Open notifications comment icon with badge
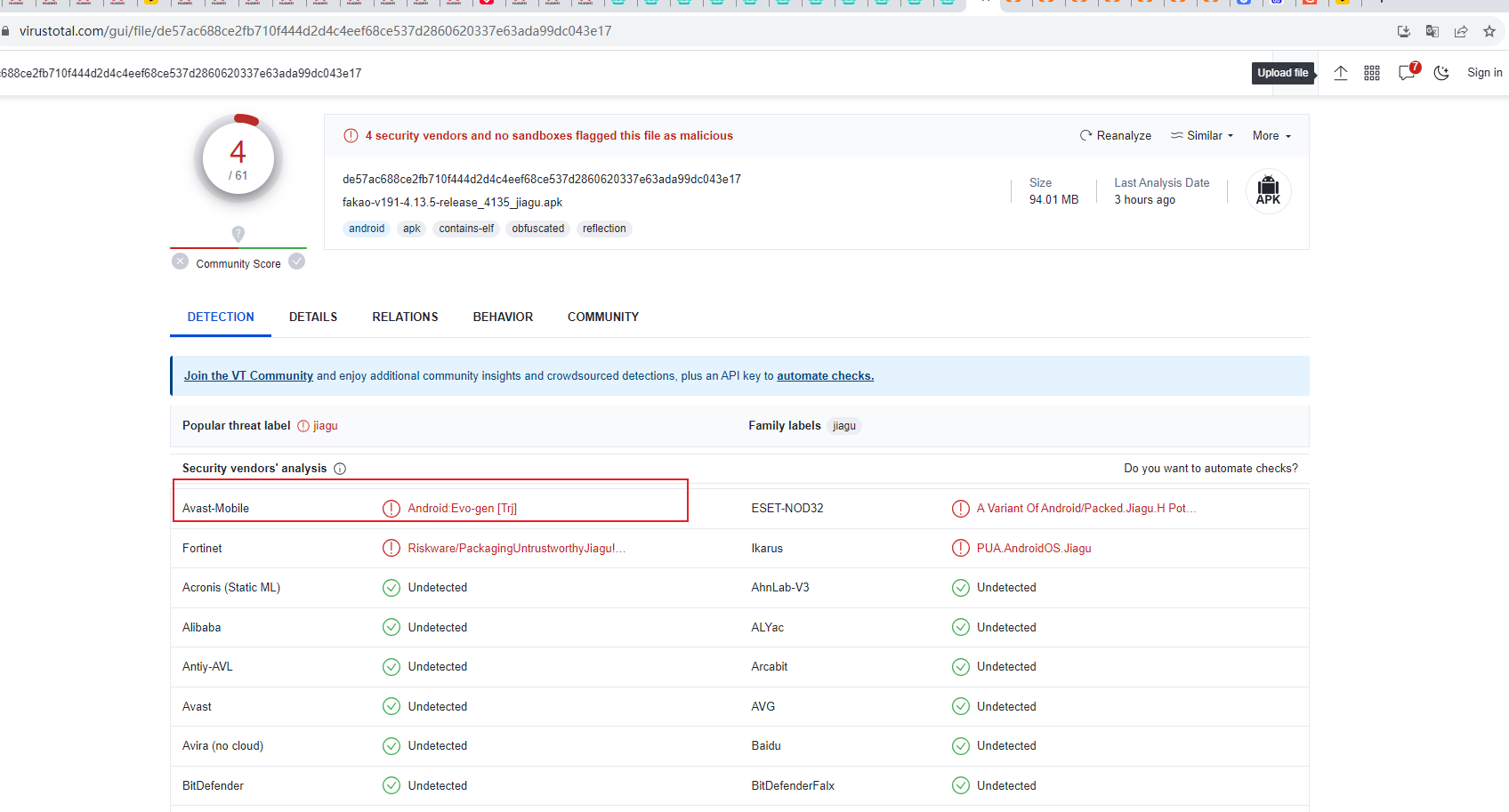 tap(1408, 72)
